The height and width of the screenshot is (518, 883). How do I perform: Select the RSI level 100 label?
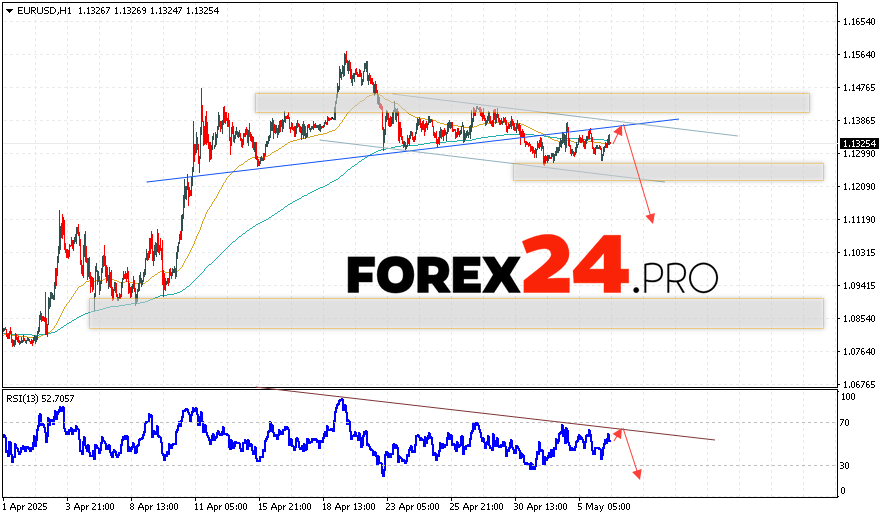(848, 397)
